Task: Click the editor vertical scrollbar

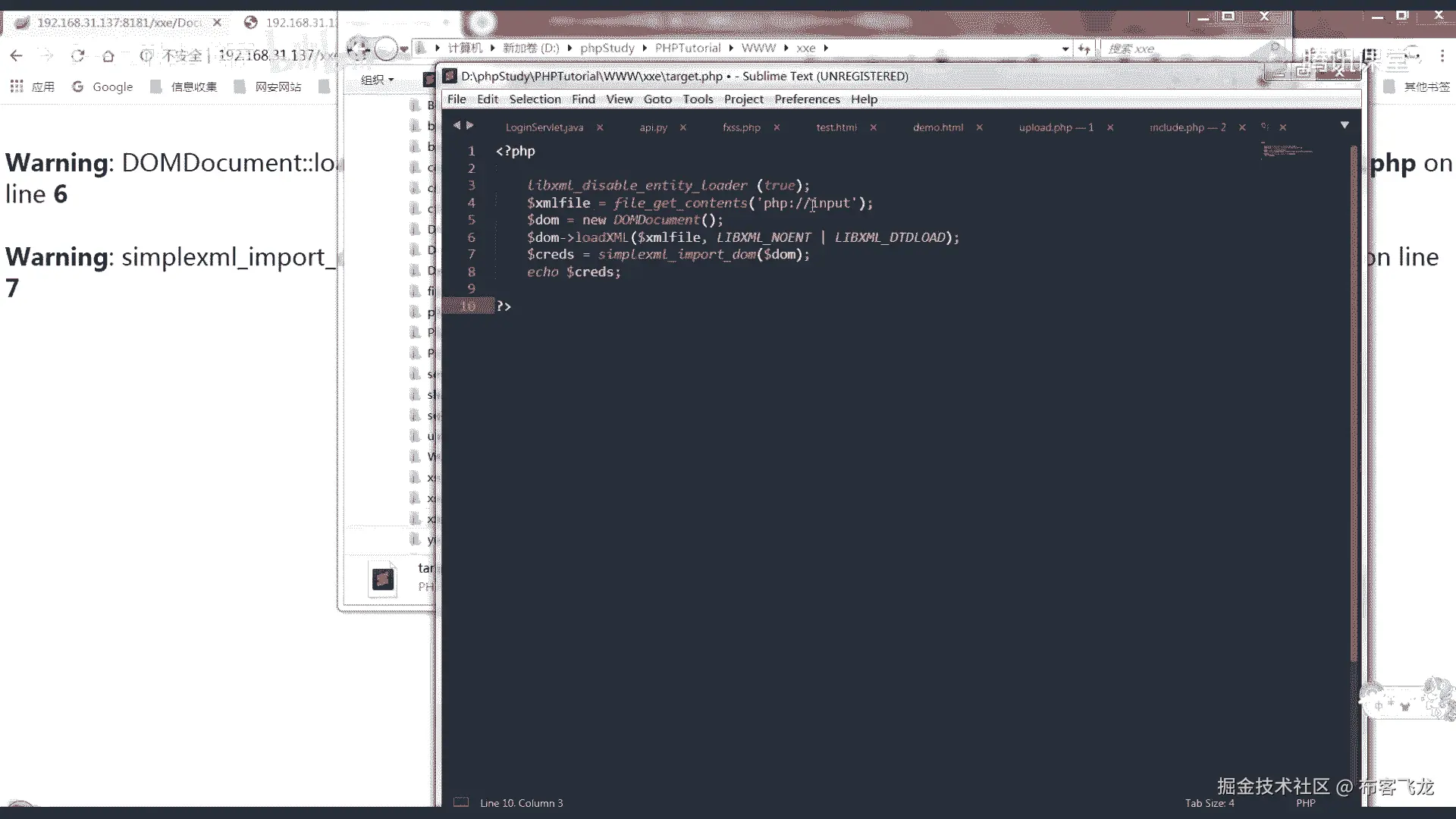Action: click(x=1354, y=402)
